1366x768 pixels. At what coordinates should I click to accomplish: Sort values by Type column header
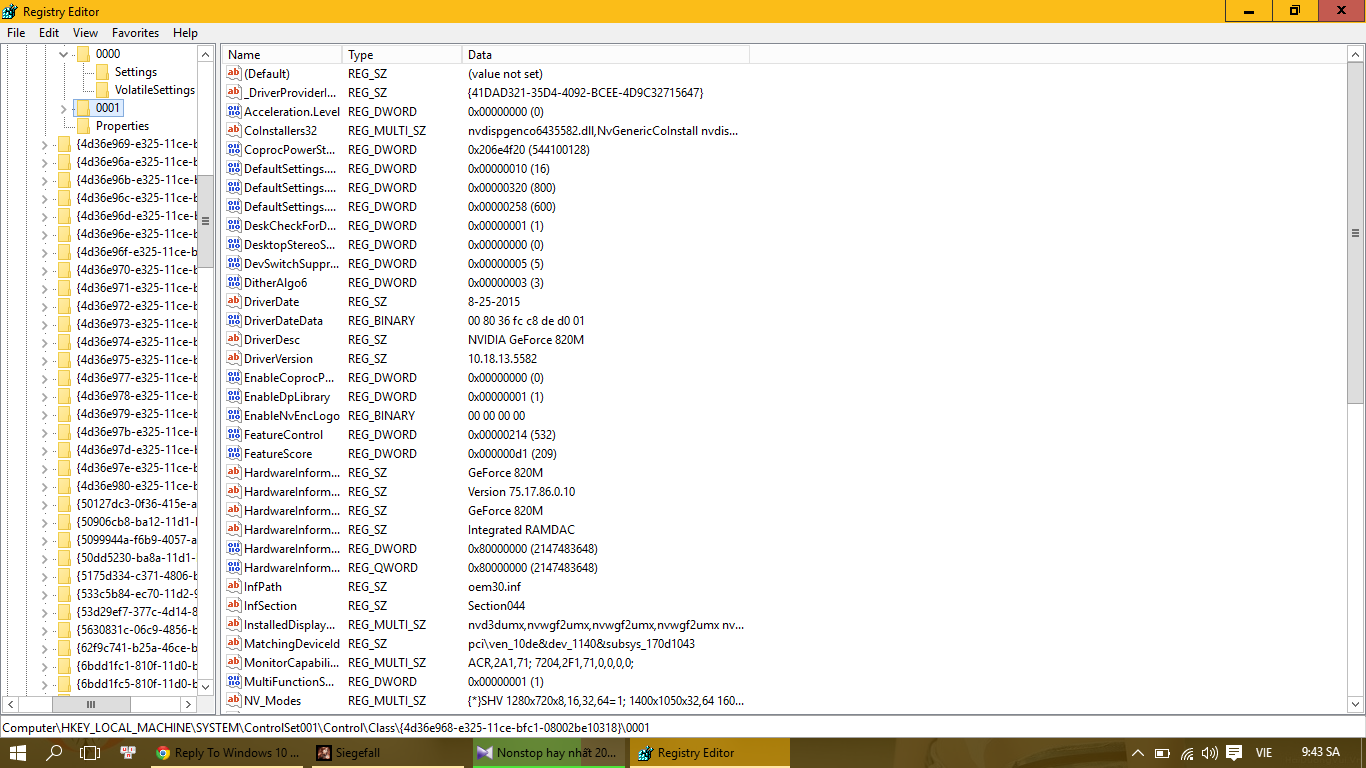click(x=402, y=55)
